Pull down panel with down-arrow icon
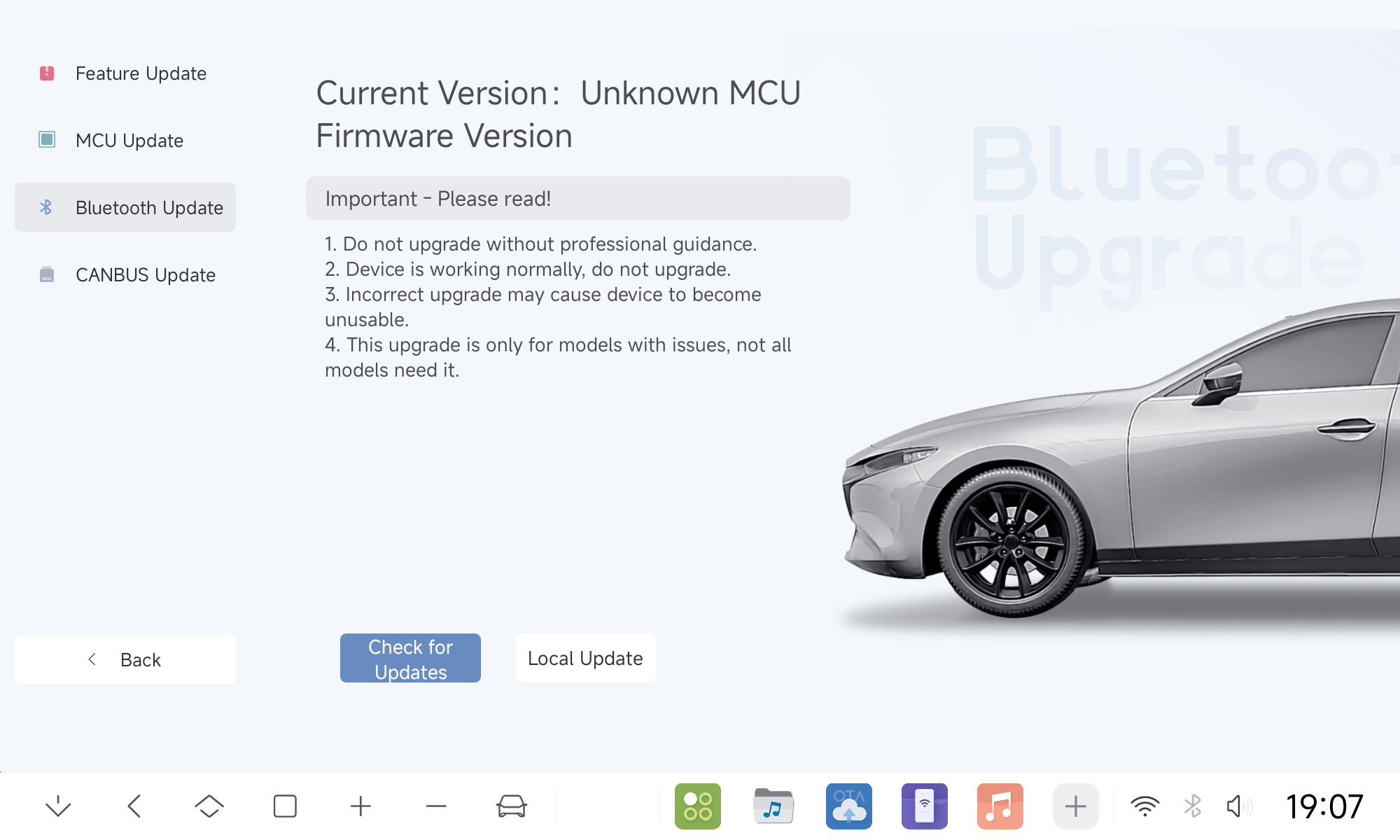 point(58,806)
